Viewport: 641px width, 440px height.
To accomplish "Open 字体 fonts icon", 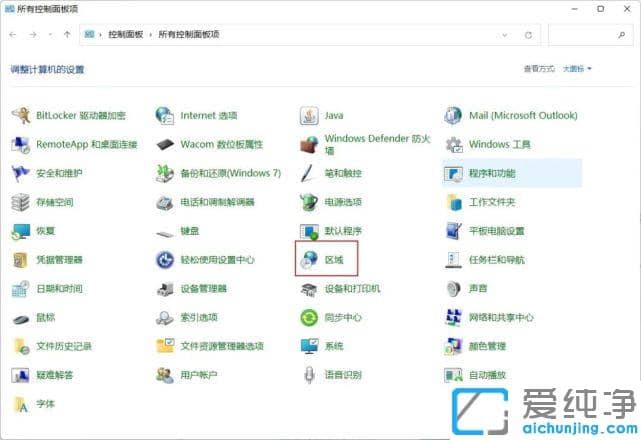I will coord(21,404).
